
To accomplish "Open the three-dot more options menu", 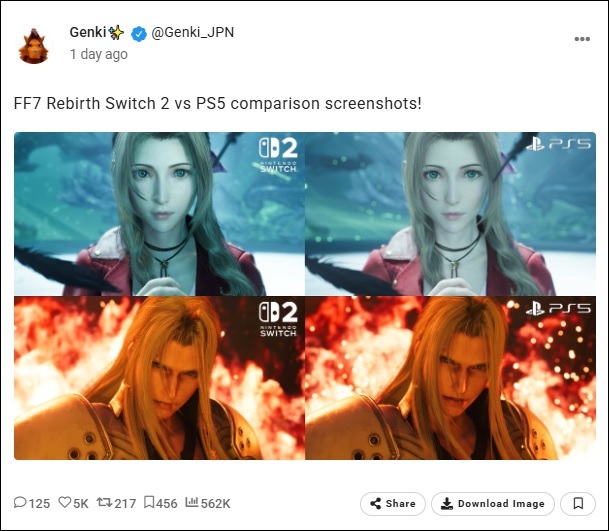I will coord(582,39).
